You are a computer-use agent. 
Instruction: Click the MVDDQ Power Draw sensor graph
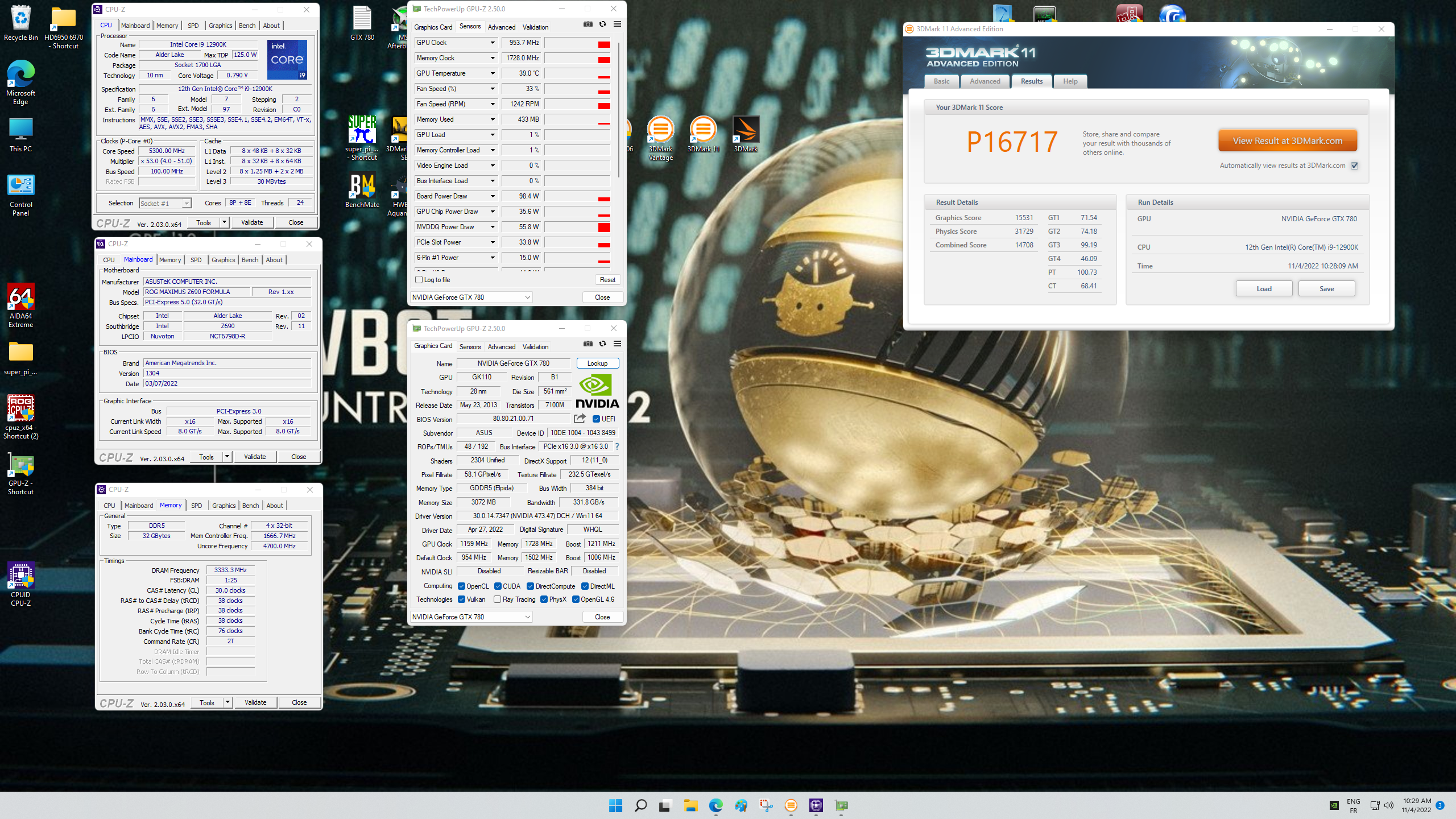click(577, 227)
